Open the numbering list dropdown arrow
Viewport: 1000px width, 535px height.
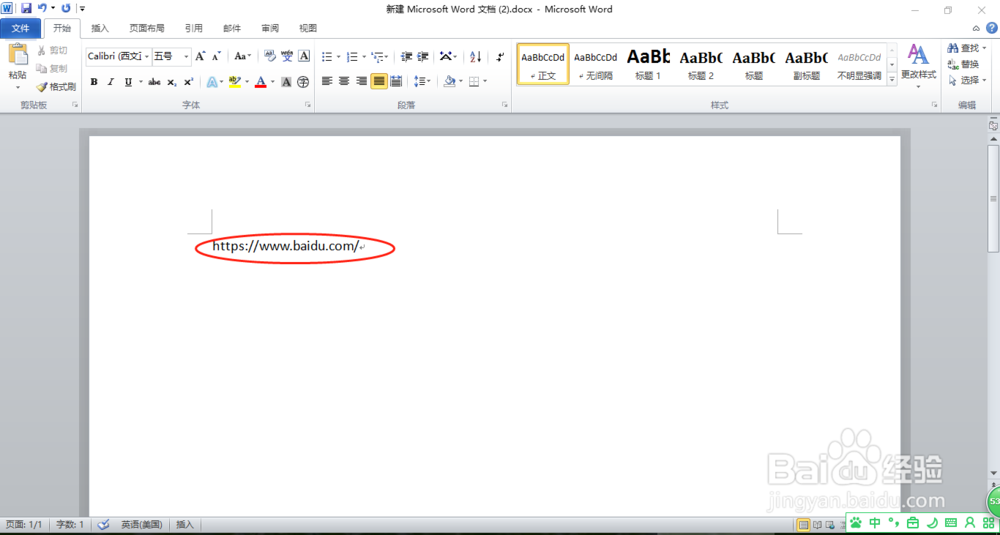[364, 57]
